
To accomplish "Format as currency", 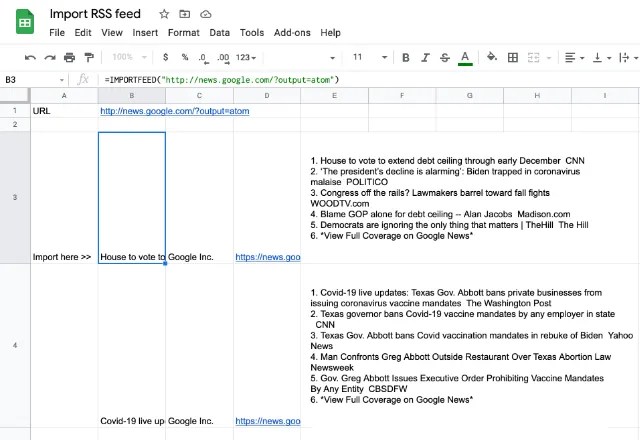I will [165, 57].
